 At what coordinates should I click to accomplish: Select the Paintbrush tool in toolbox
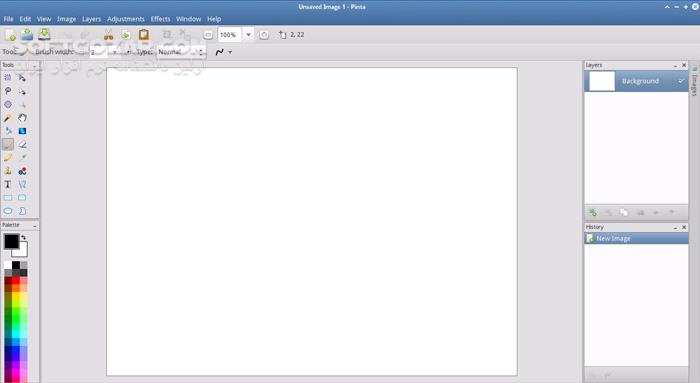tap(8, 144)
